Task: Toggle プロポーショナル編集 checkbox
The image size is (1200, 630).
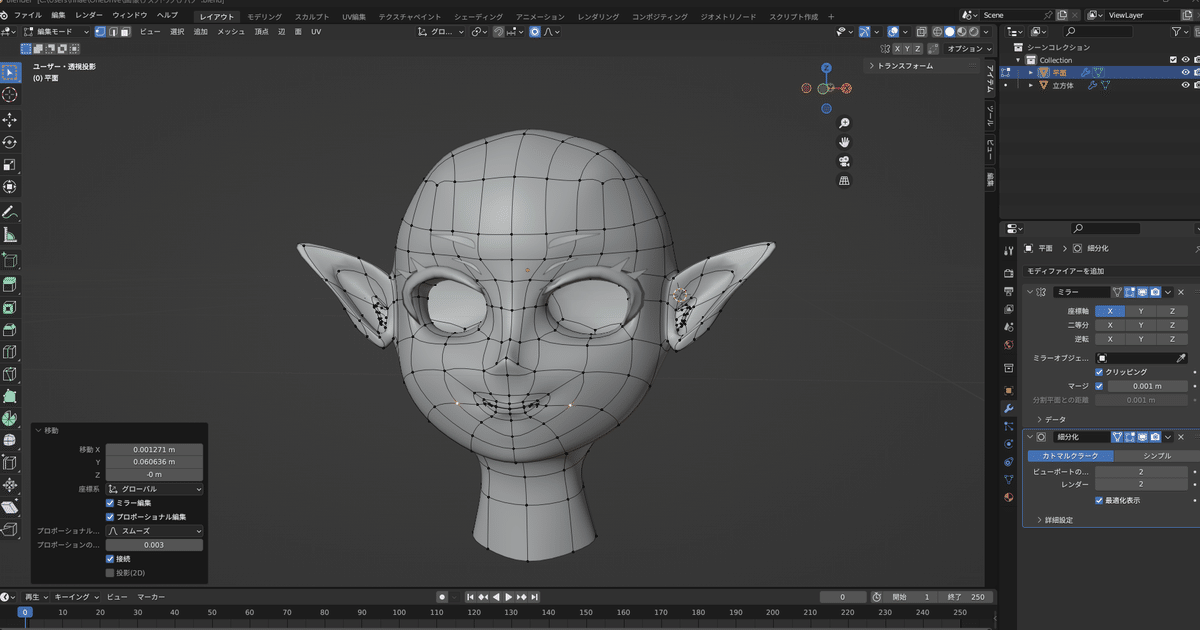Action: tap(110, 517)
